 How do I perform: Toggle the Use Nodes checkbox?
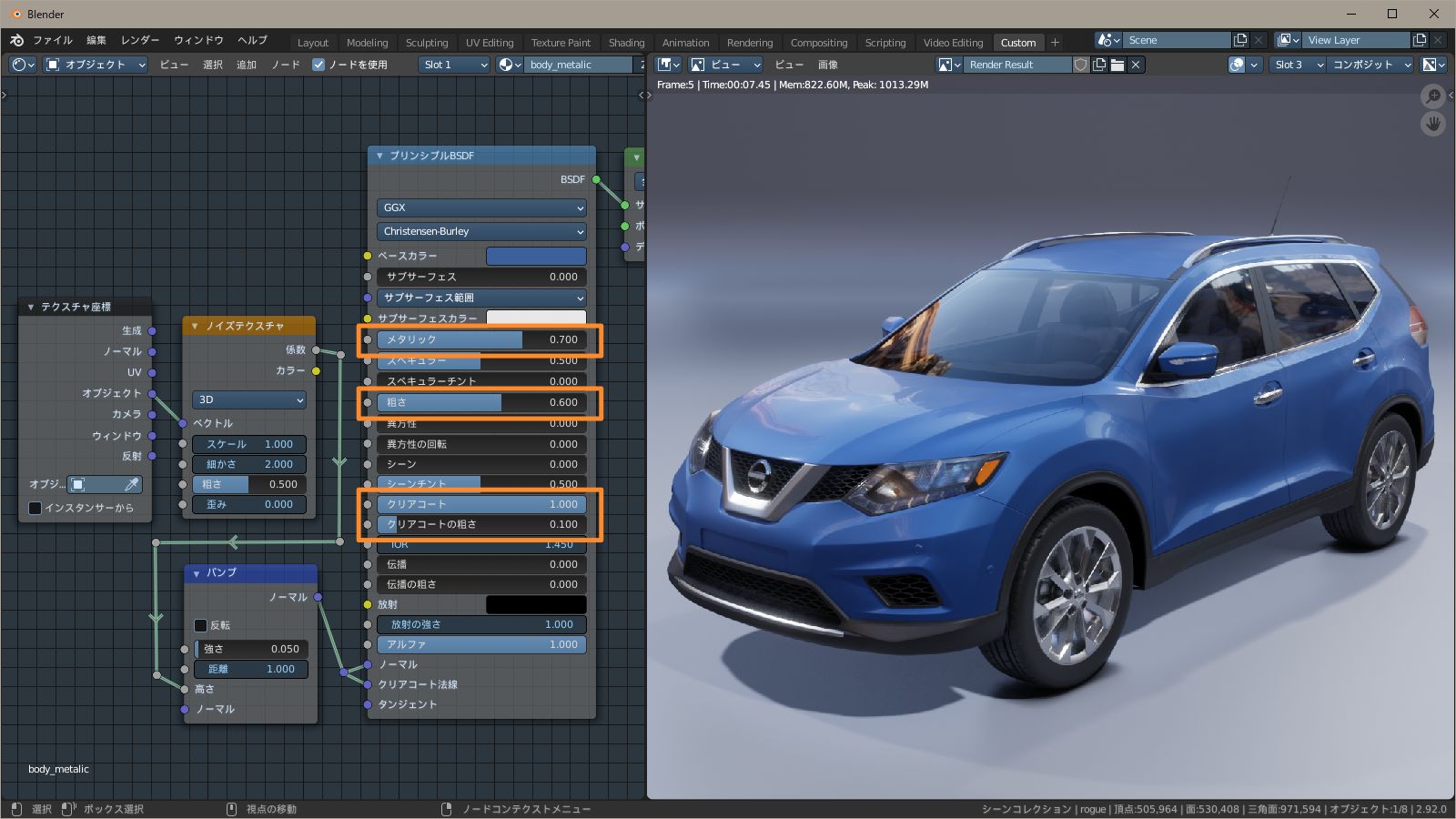[318, 65]
